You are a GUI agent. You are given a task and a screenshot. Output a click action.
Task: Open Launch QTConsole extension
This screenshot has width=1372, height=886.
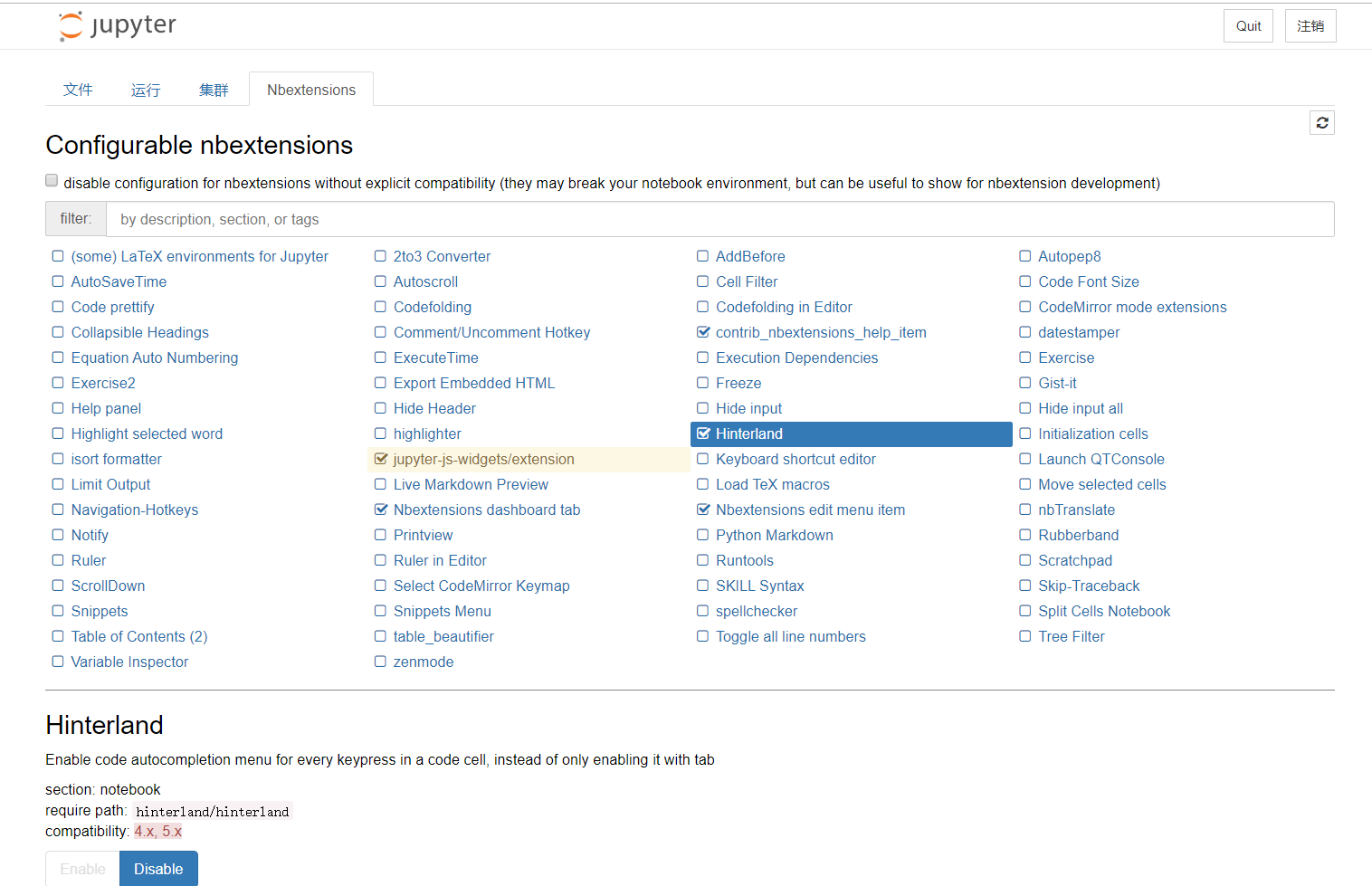(1101, 460)
